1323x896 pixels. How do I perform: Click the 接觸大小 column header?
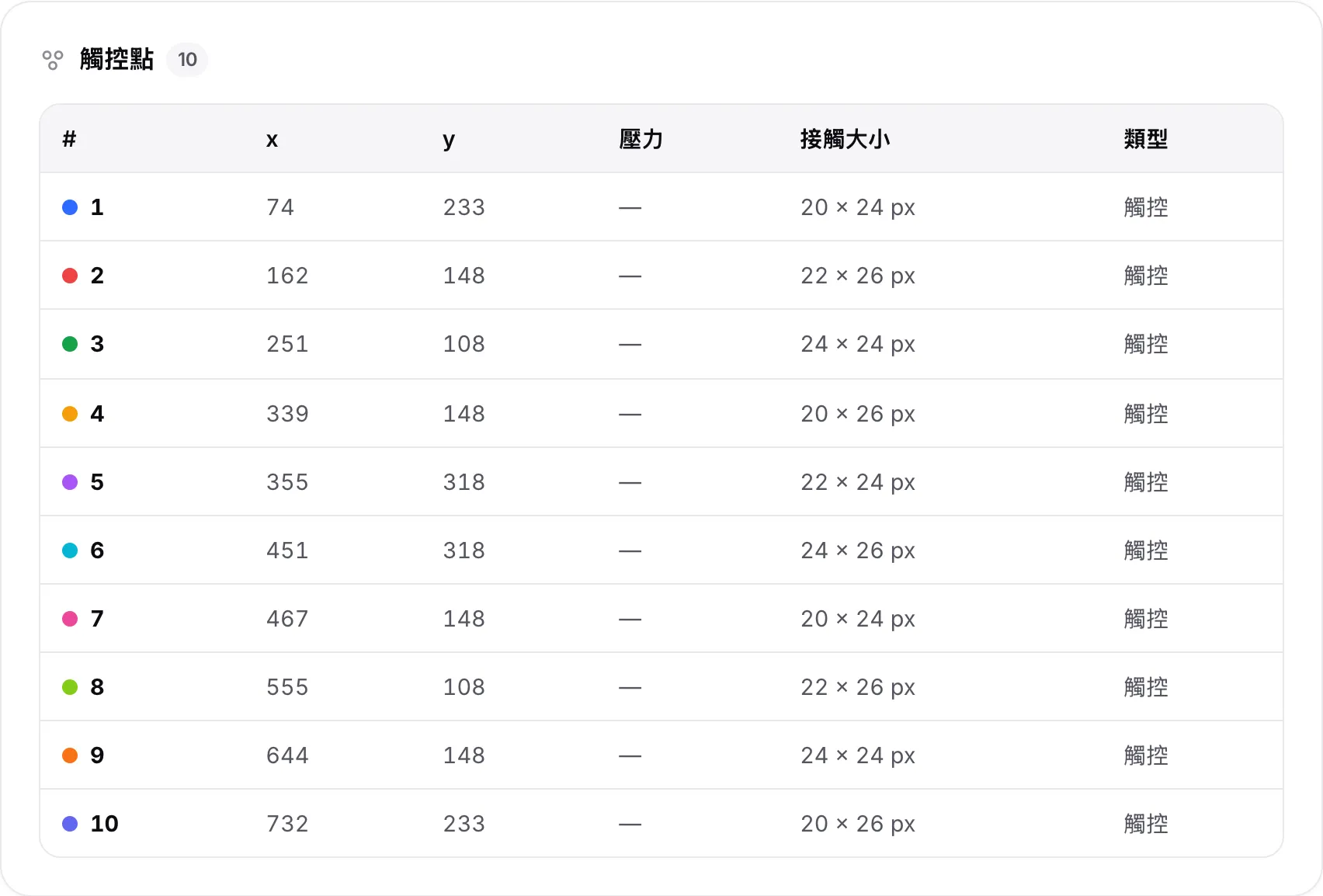(846, 139)
